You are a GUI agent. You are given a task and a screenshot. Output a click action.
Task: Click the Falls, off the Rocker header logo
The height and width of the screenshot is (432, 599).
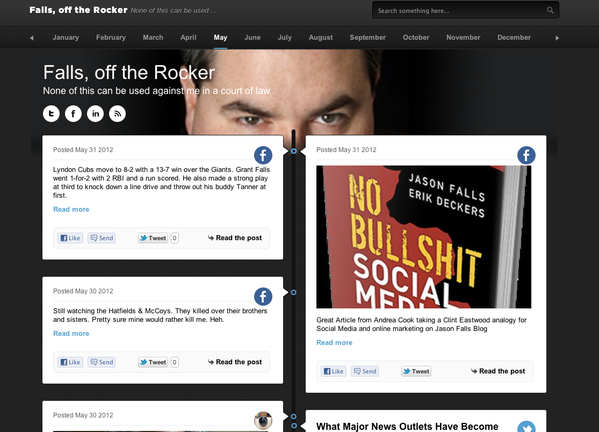point(78,10)
